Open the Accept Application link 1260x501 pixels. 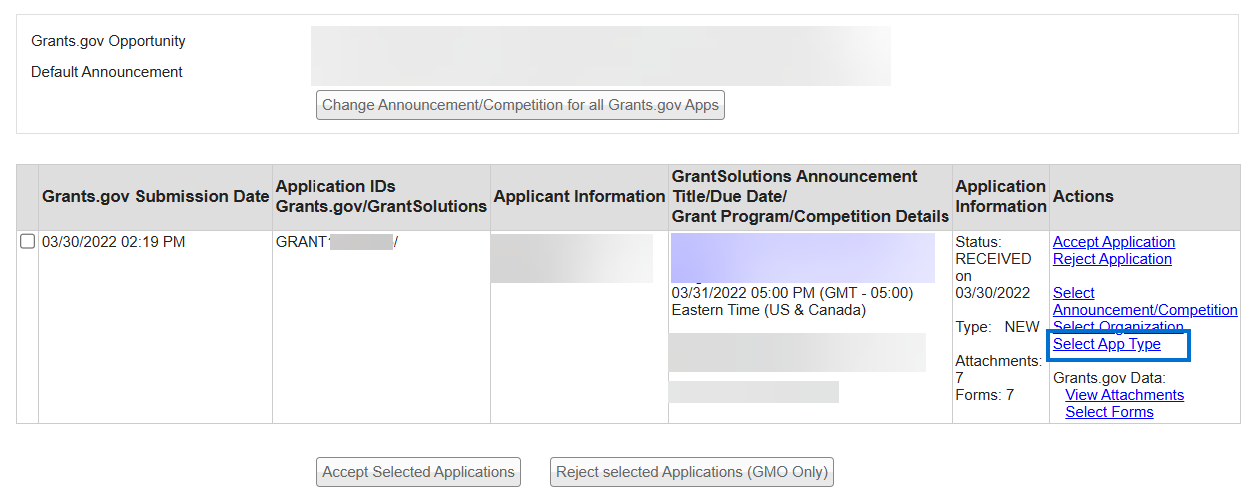[x=1114, y=242]
